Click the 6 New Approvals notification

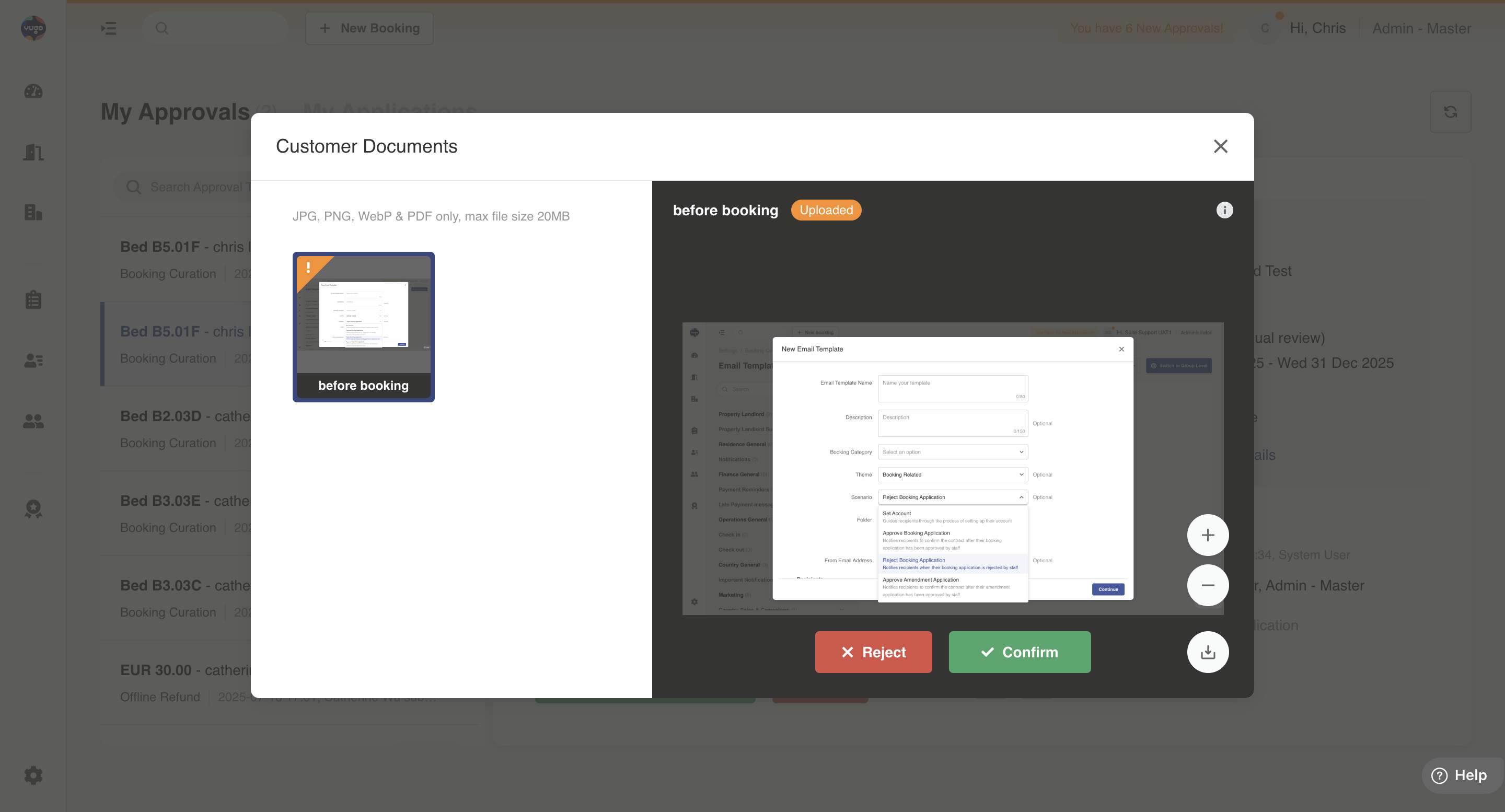click(1147, 28)
